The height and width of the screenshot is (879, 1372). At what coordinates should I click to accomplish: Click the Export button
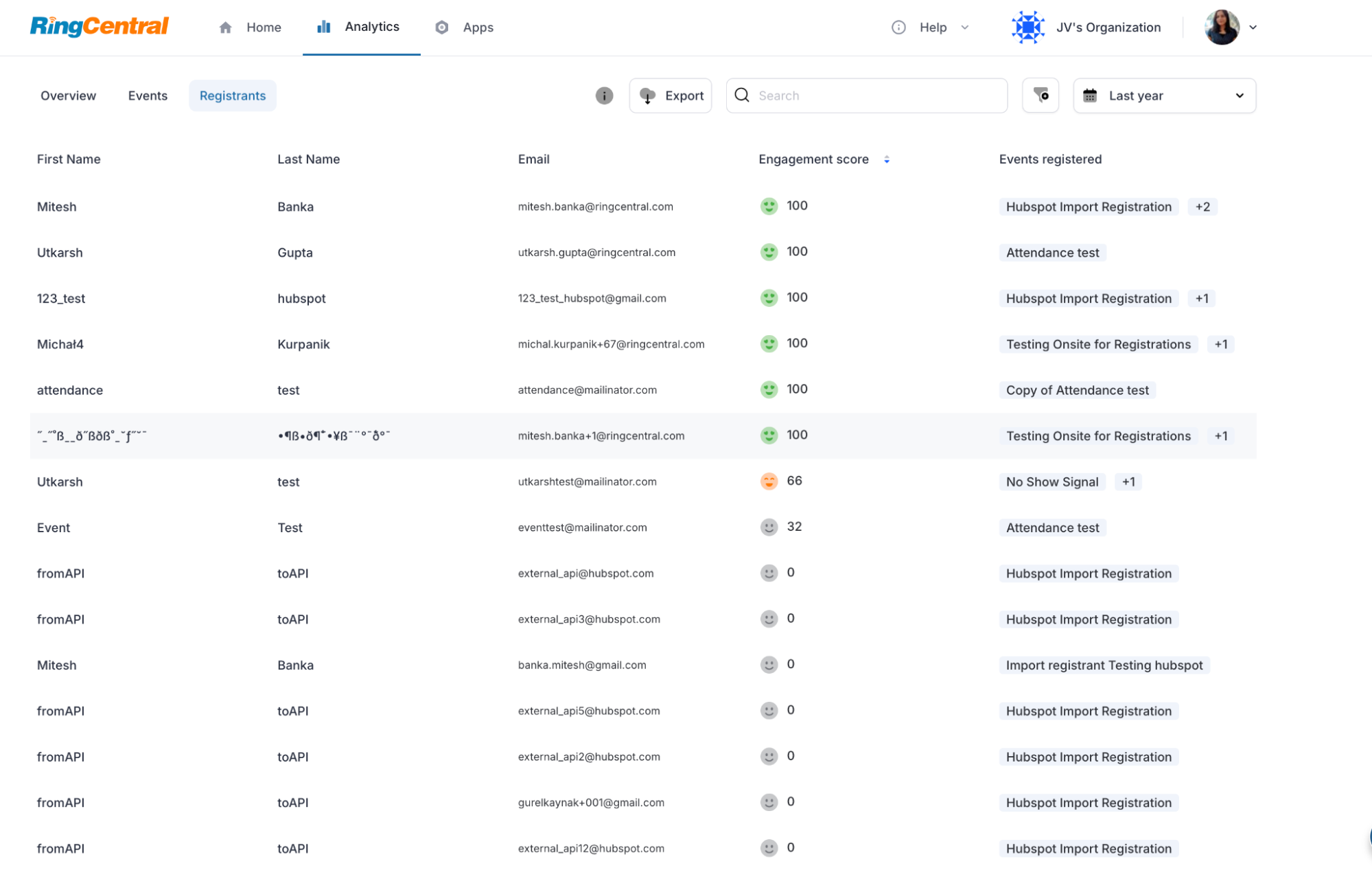click(x=671, y=95)
